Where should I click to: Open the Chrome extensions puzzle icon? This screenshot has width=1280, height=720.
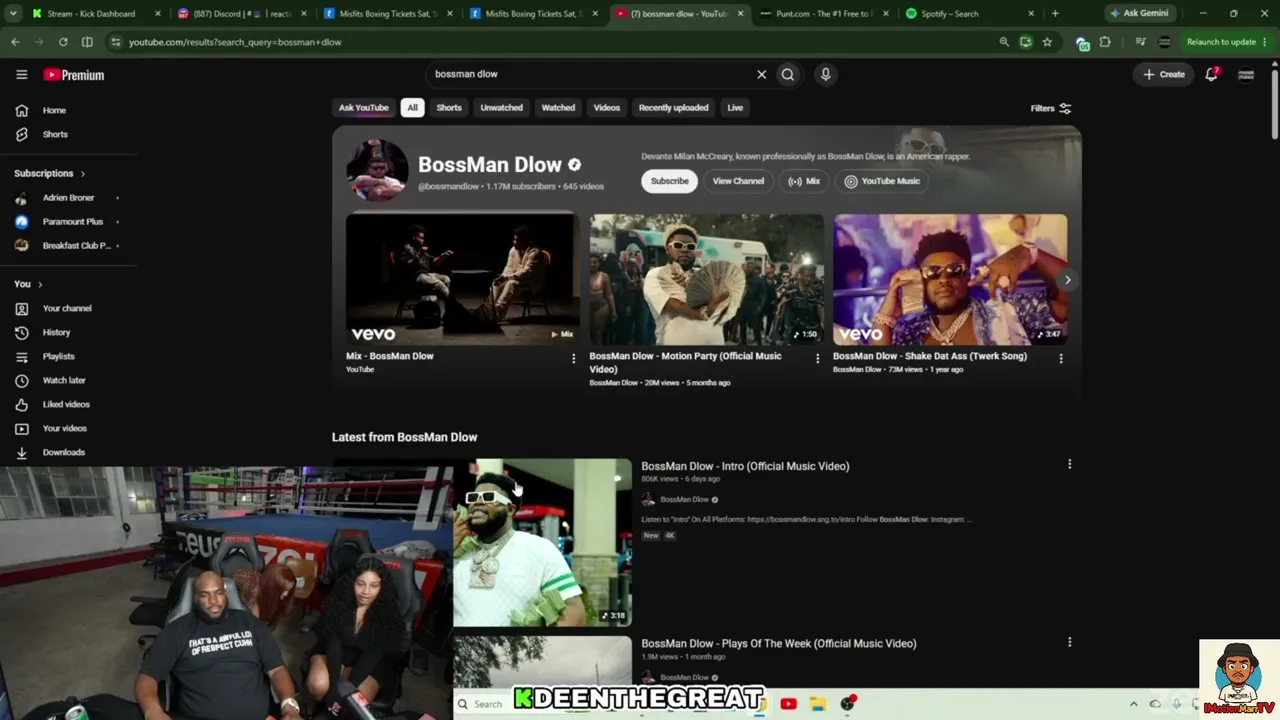[x=1105, y=42]
